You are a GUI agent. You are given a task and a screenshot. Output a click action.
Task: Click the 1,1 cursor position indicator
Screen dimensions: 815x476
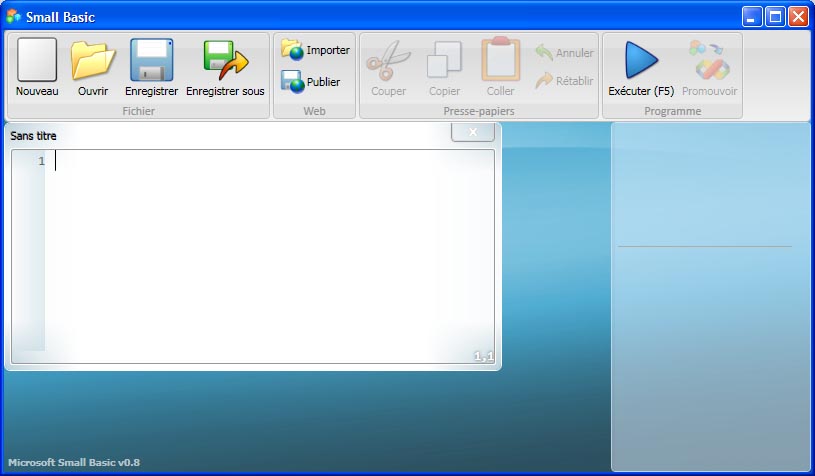483,356
